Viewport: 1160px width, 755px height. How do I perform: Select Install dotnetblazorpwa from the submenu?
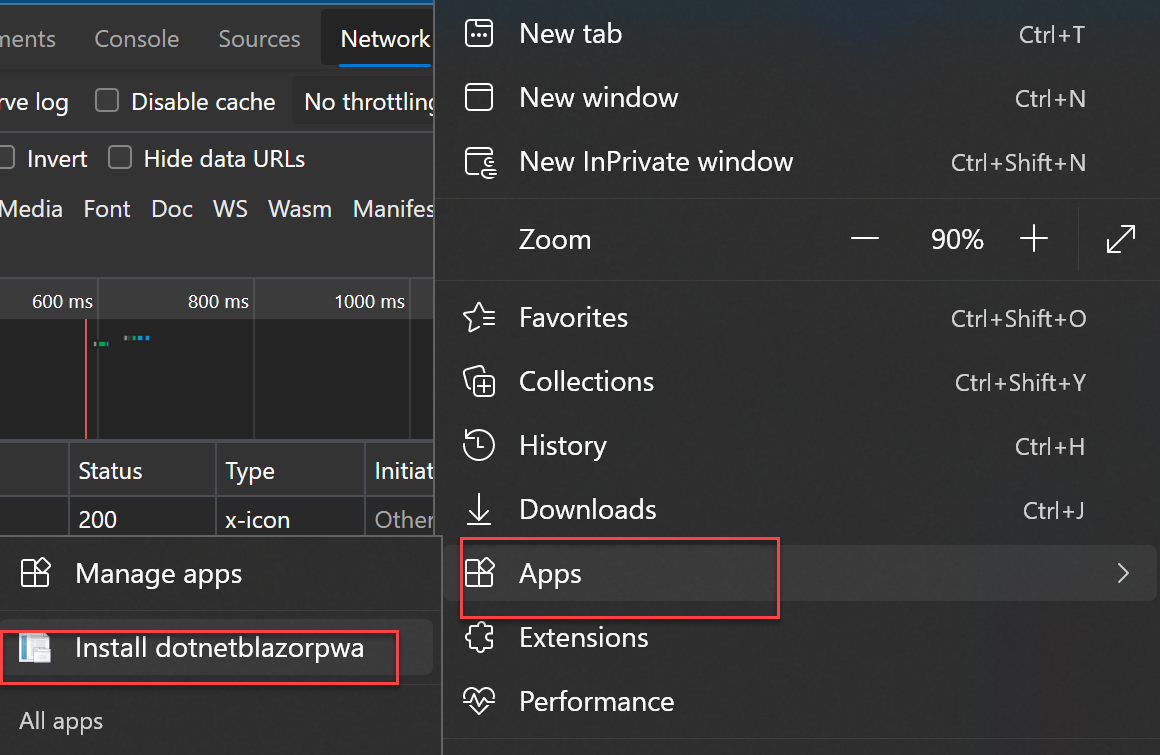(x=218, y=648)
